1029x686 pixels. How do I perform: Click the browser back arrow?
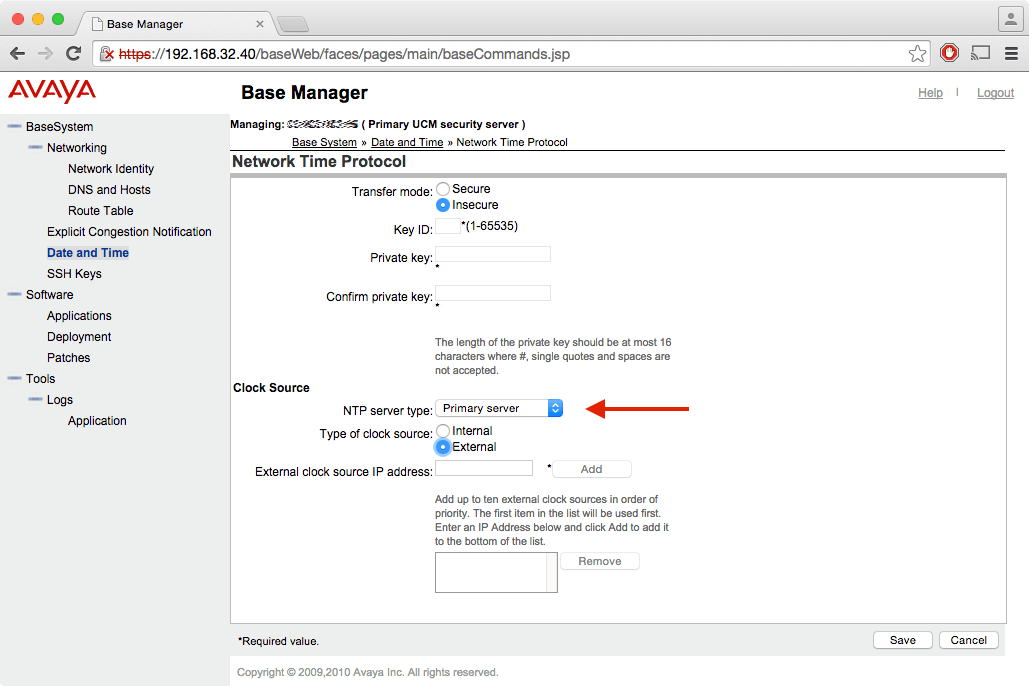coord(18,54)
